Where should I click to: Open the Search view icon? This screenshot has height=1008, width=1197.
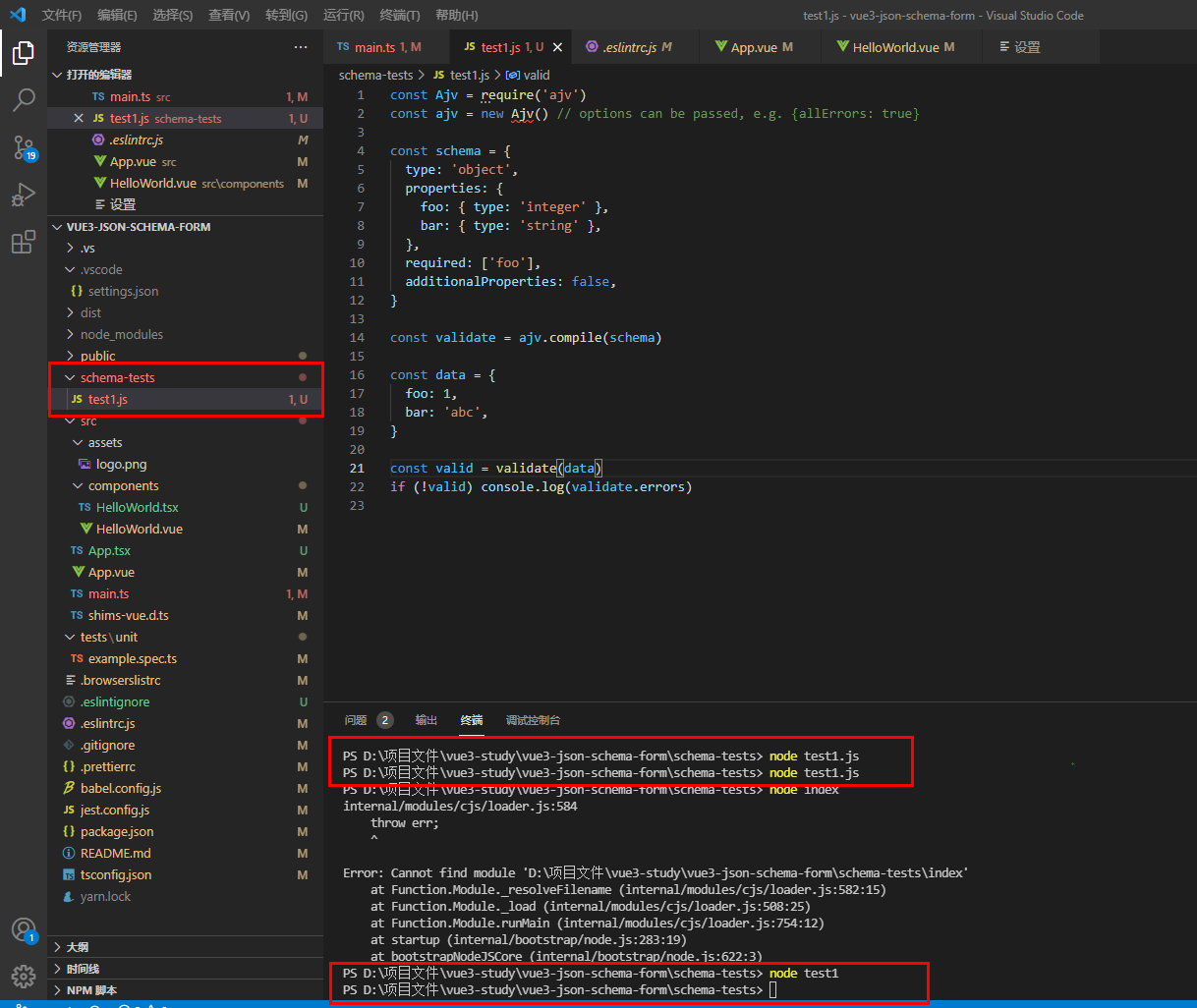coord(24,99)
